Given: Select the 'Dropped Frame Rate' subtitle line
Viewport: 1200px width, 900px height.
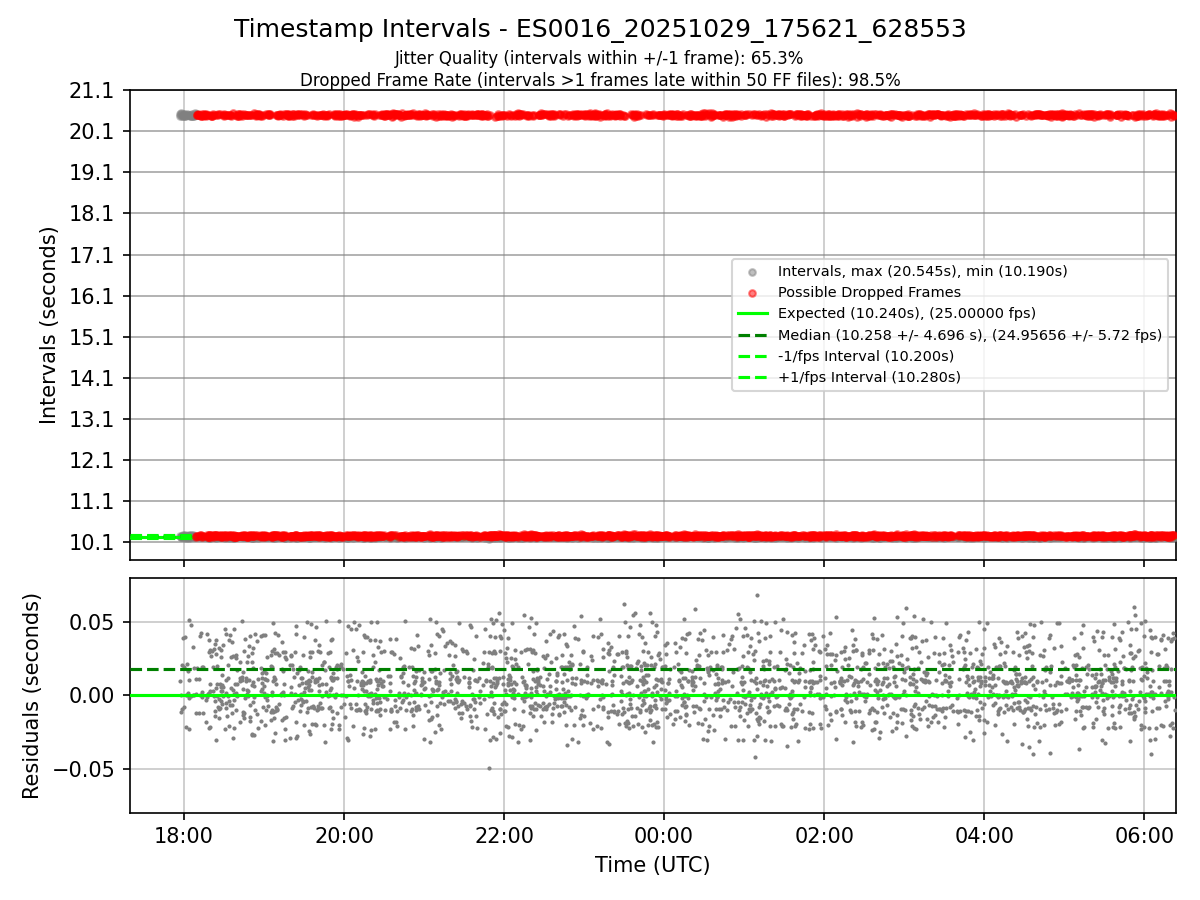Looking at the screenshot, I should click(600, 80).
